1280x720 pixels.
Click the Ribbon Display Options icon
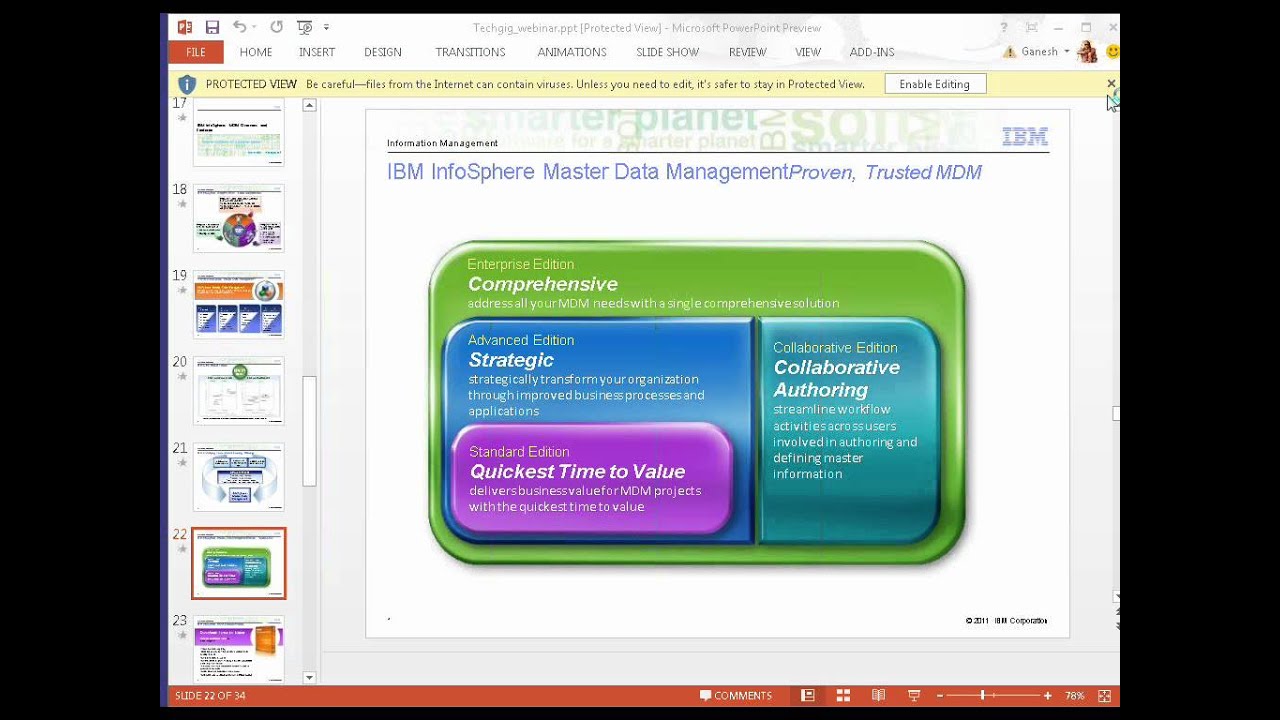point(1031,27)
